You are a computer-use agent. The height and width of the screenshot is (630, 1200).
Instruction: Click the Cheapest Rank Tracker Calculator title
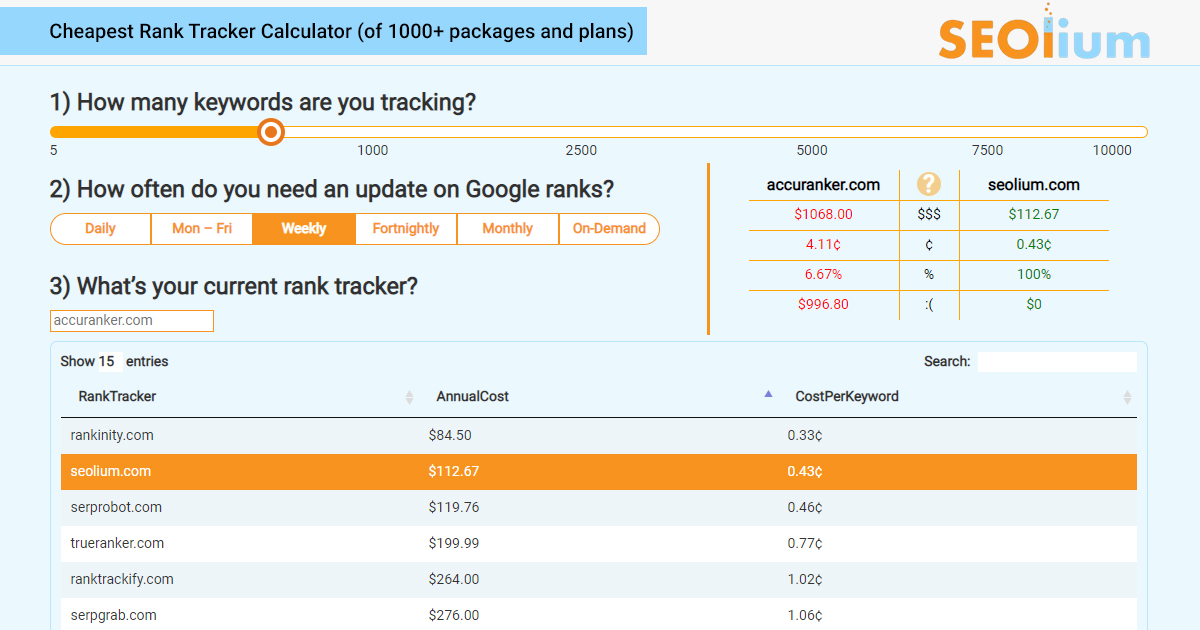(342, 31)
